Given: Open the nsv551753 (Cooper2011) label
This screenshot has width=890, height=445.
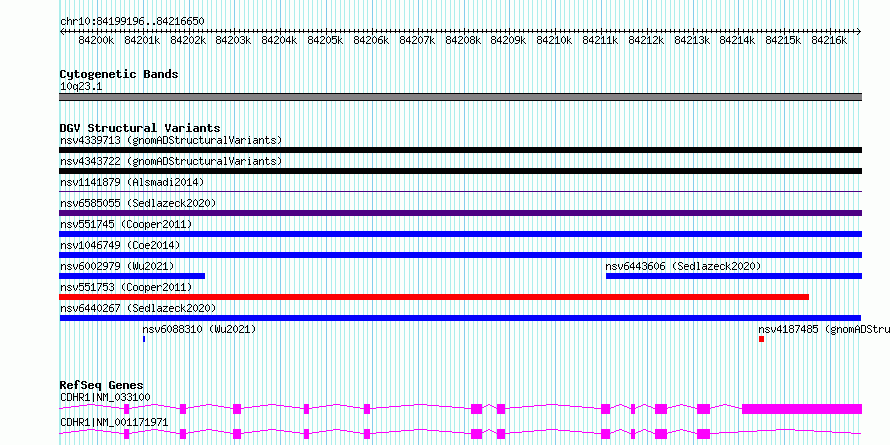Looking at the screenshot, I should coord(126,287).
